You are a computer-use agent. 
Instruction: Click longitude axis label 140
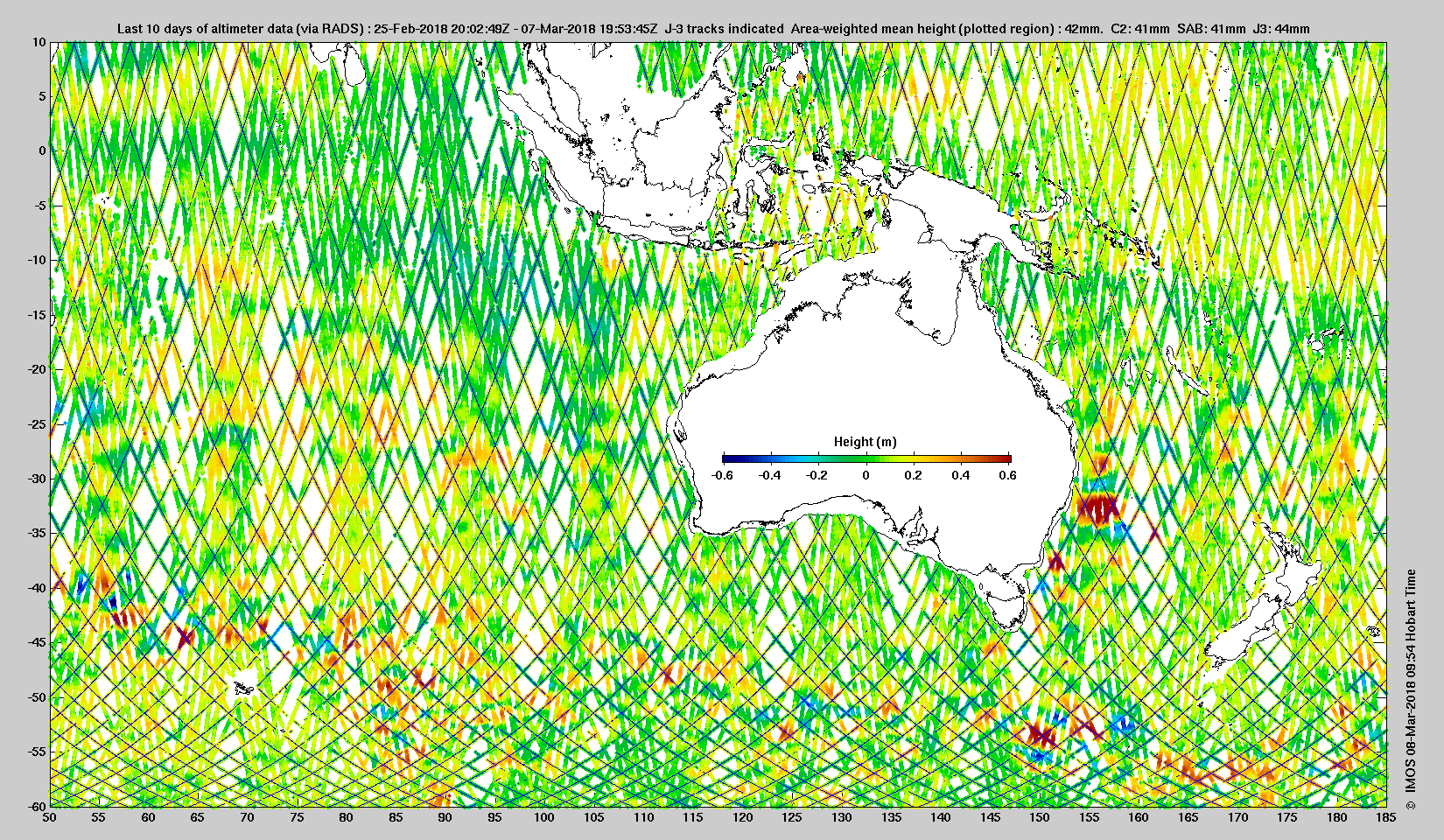[x=941, y=818]
